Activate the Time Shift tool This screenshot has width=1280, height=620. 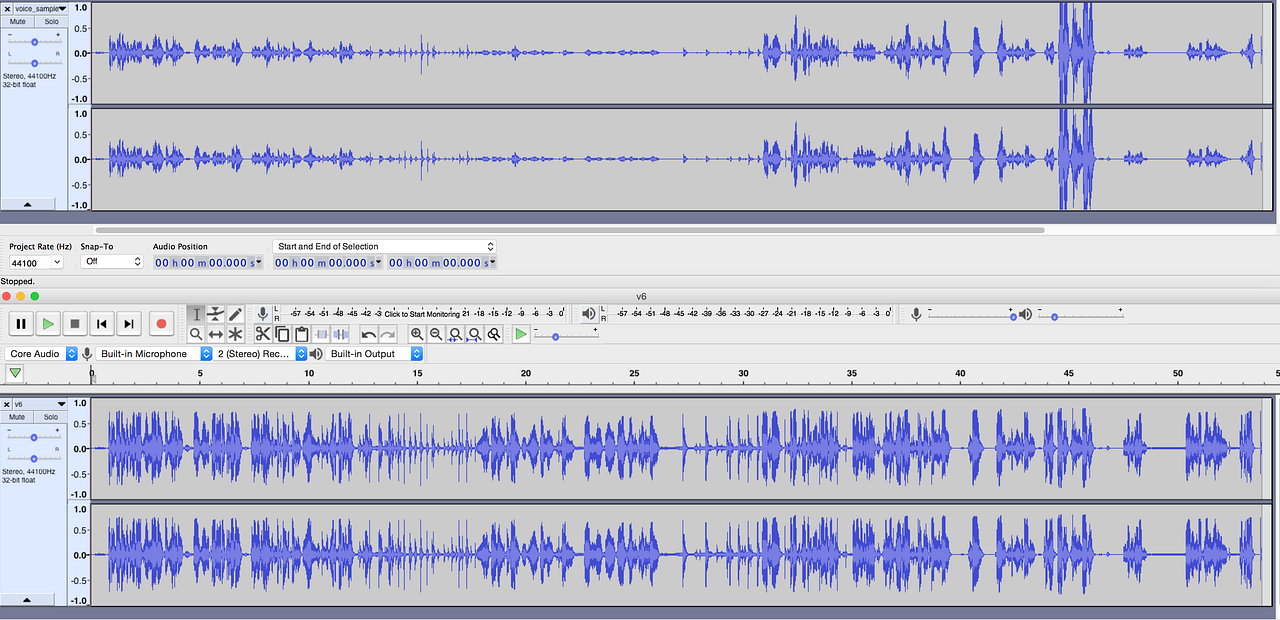pos(215,335)
